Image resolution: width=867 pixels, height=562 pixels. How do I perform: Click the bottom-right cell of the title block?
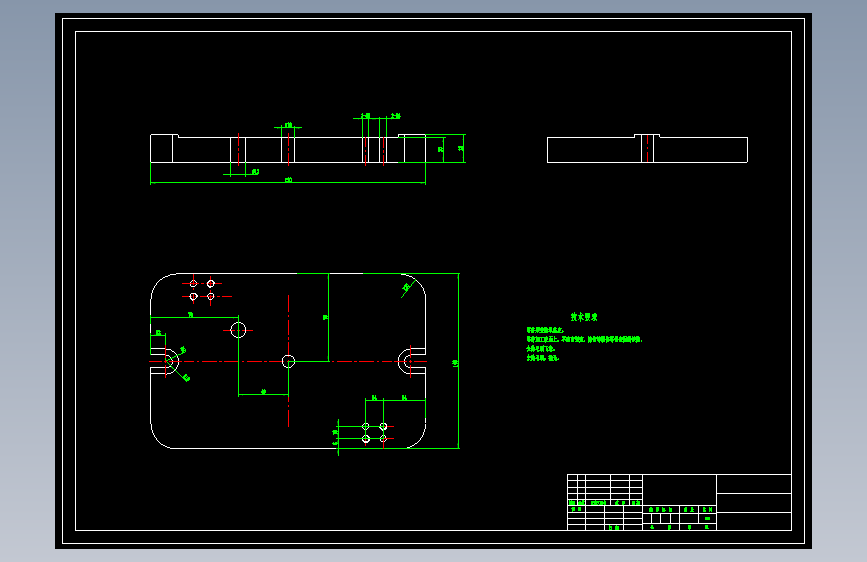point(754,522)
